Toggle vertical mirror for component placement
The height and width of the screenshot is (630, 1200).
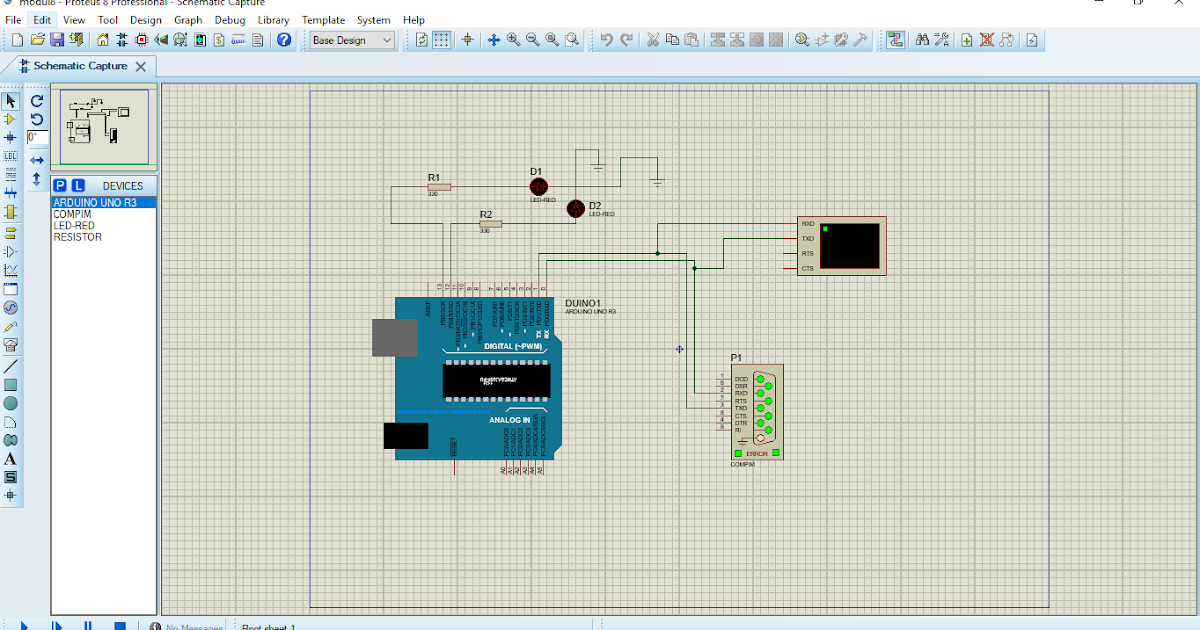36,178
